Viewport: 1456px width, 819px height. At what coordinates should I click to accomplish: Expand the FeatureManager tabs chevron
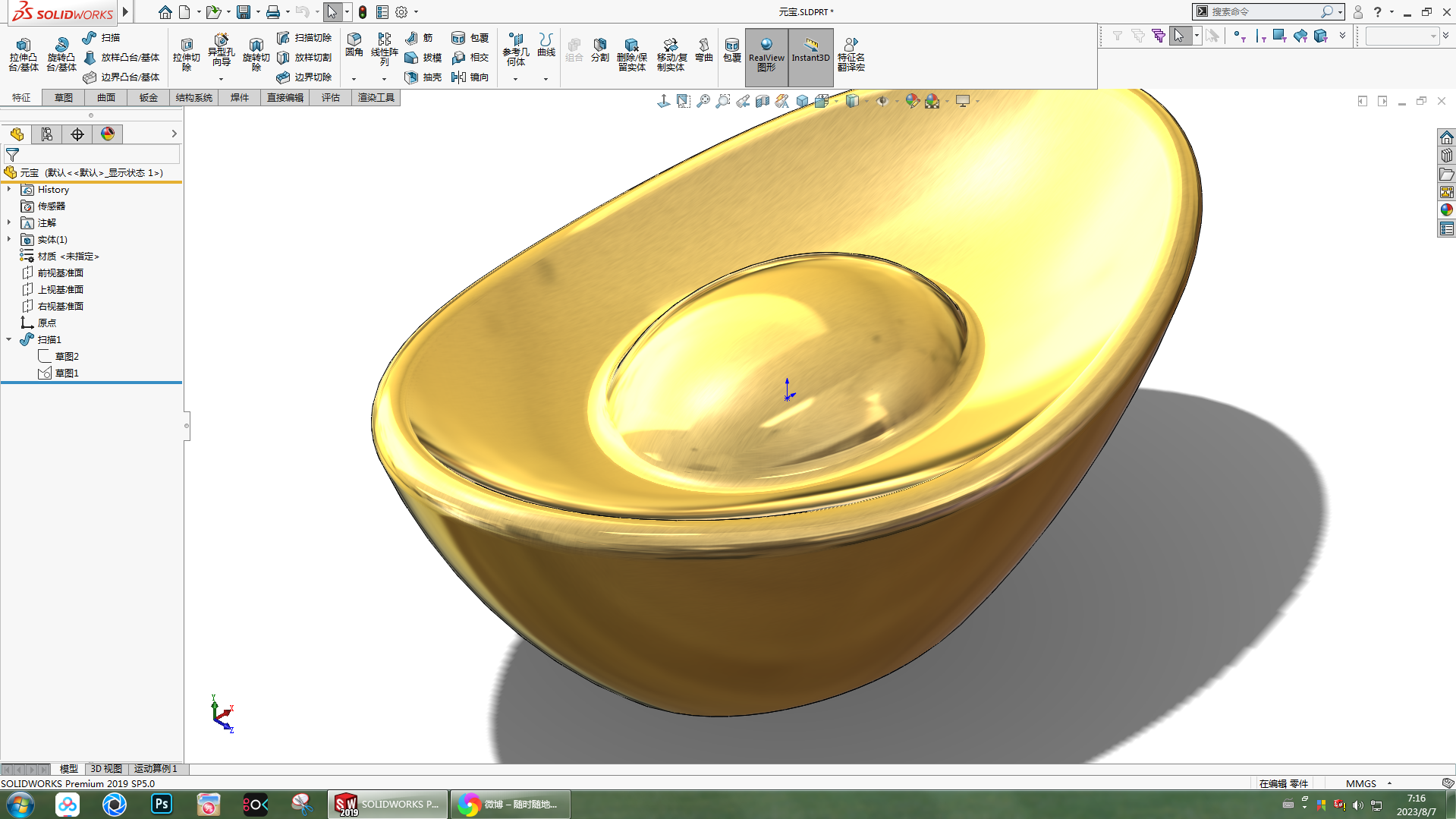(x=174, y=134)
